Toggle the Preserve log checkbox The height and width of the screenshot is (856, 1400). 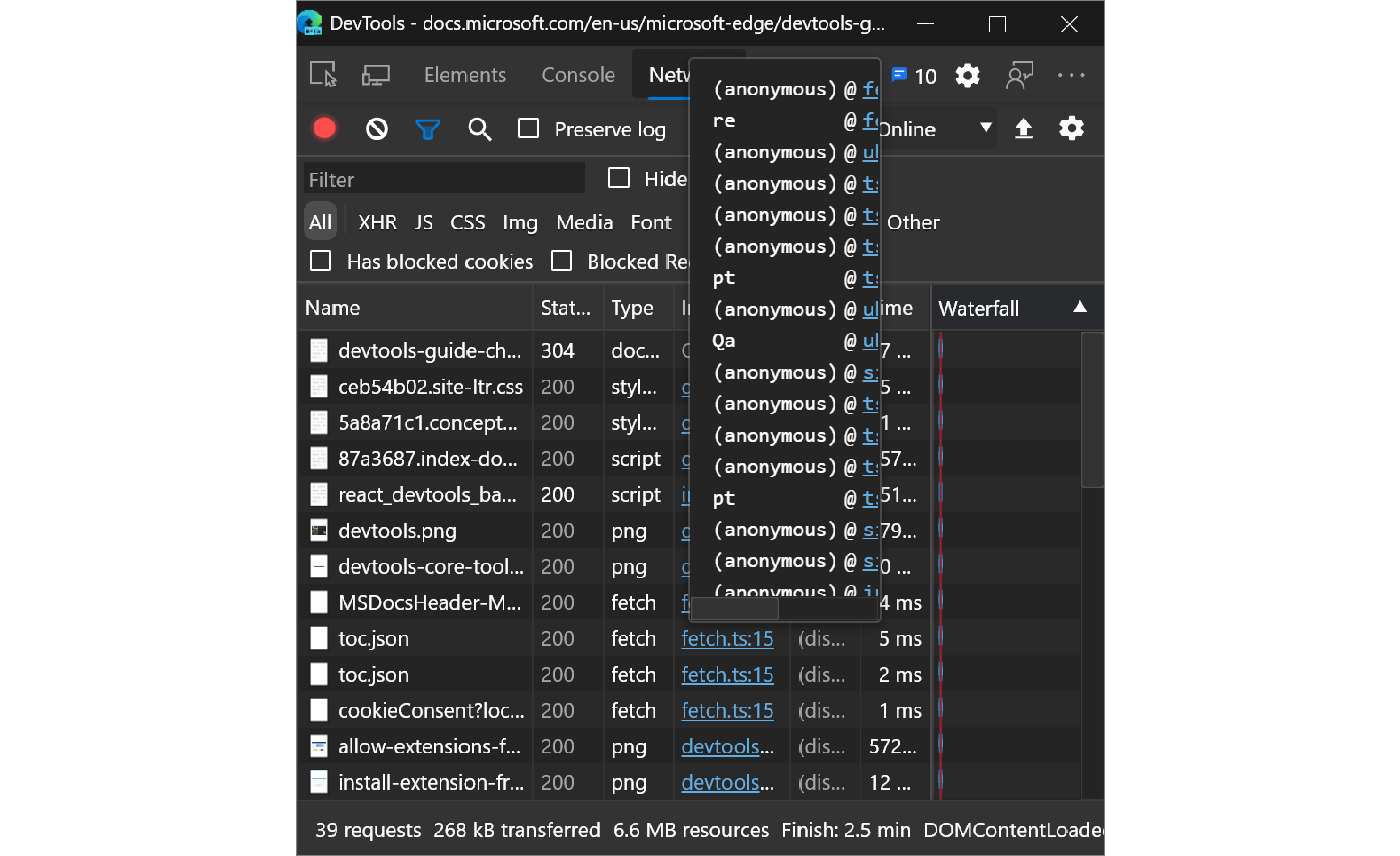529,128
